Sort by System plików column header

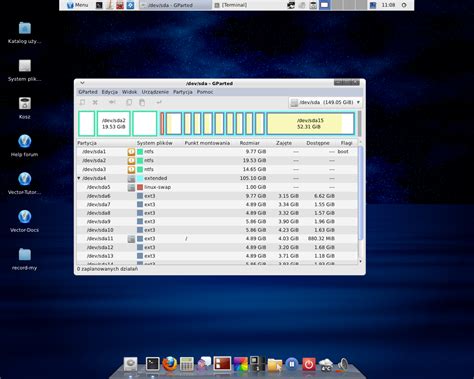click(155, 143)
